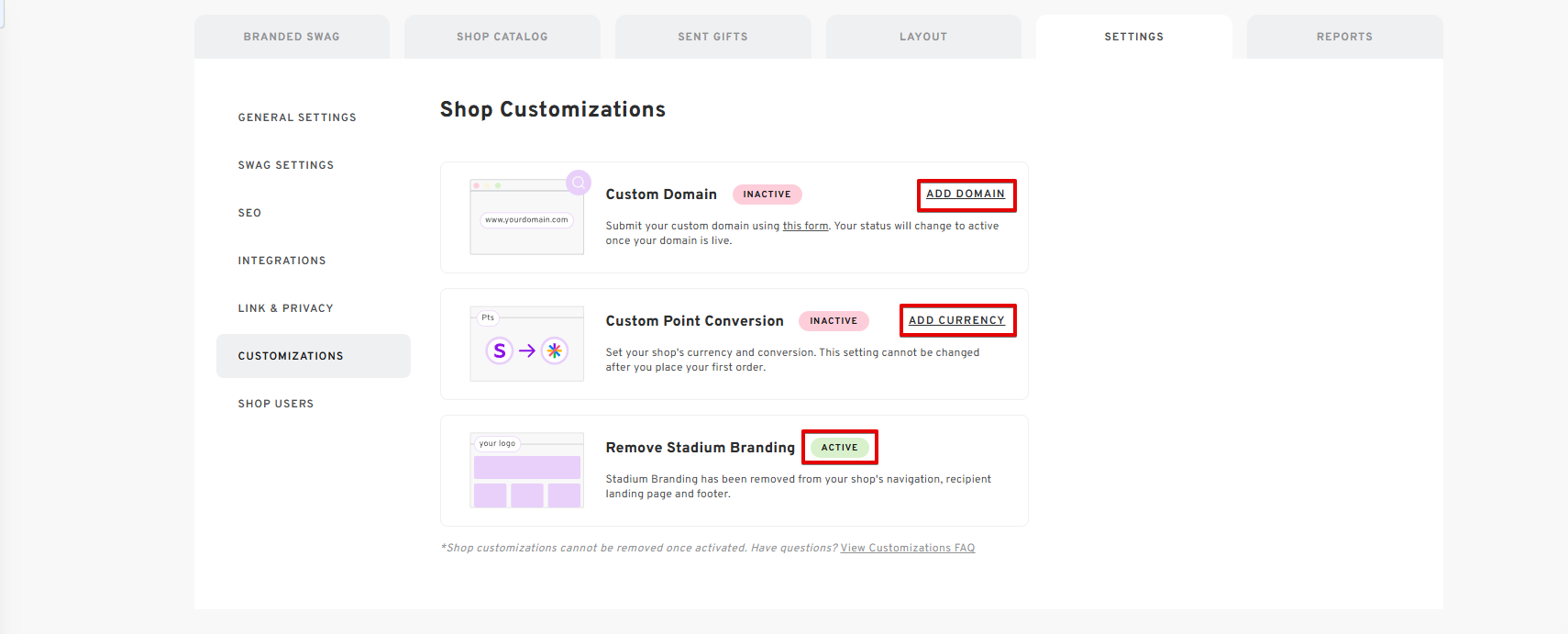Click the colorful asterisk coin icon
The width and height of the screenshot is (1568, 634).
pos(555,350)
